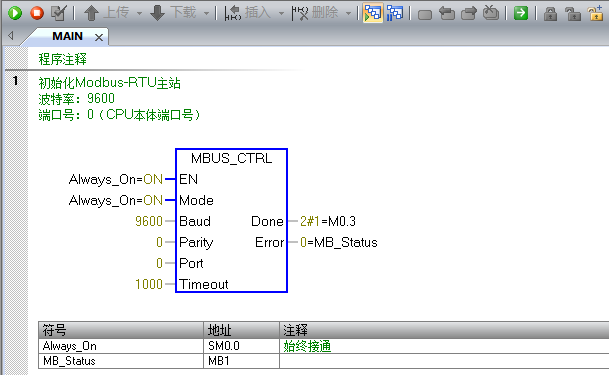The width and height of the screenshot is (609, 375).
Task: Select the MB_Status symbol cell
Action: 121,361
